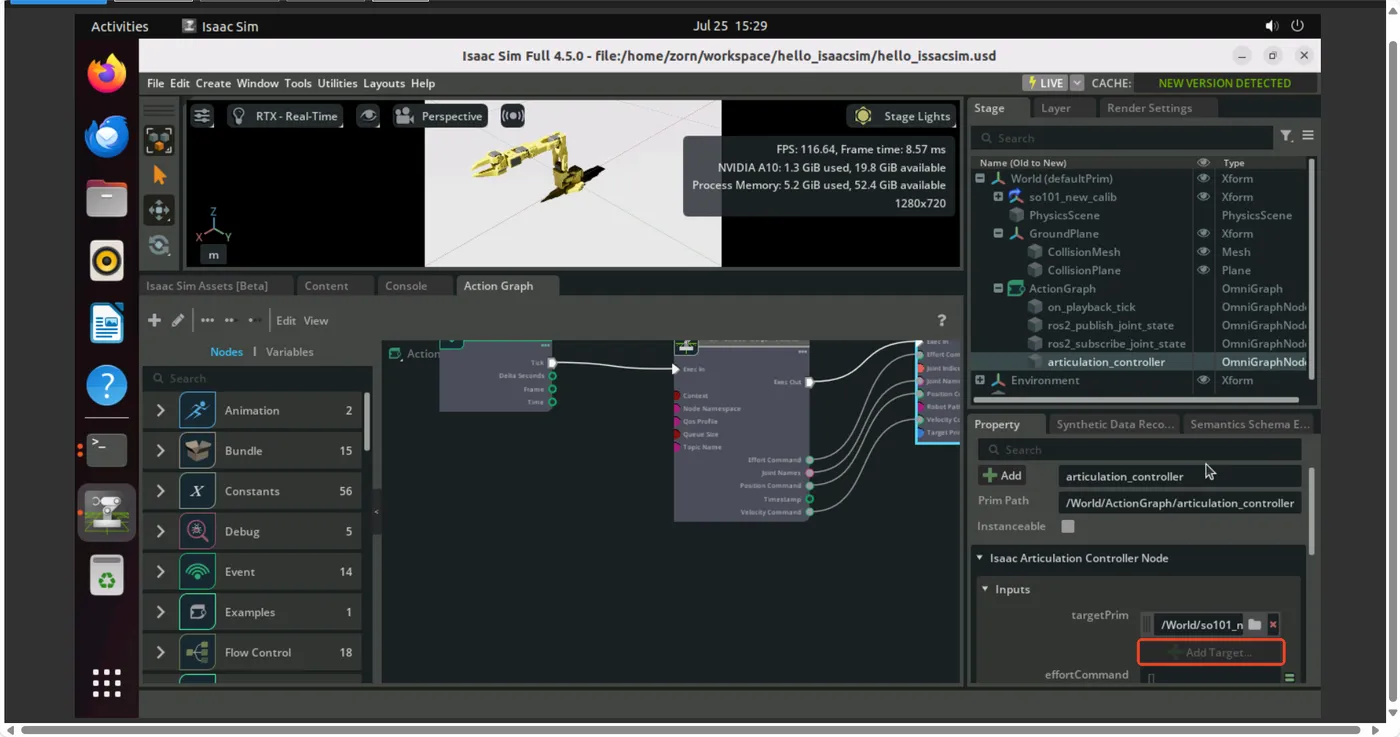Click the plus icon in Action Graph toolbar

[x=154, y=320]
